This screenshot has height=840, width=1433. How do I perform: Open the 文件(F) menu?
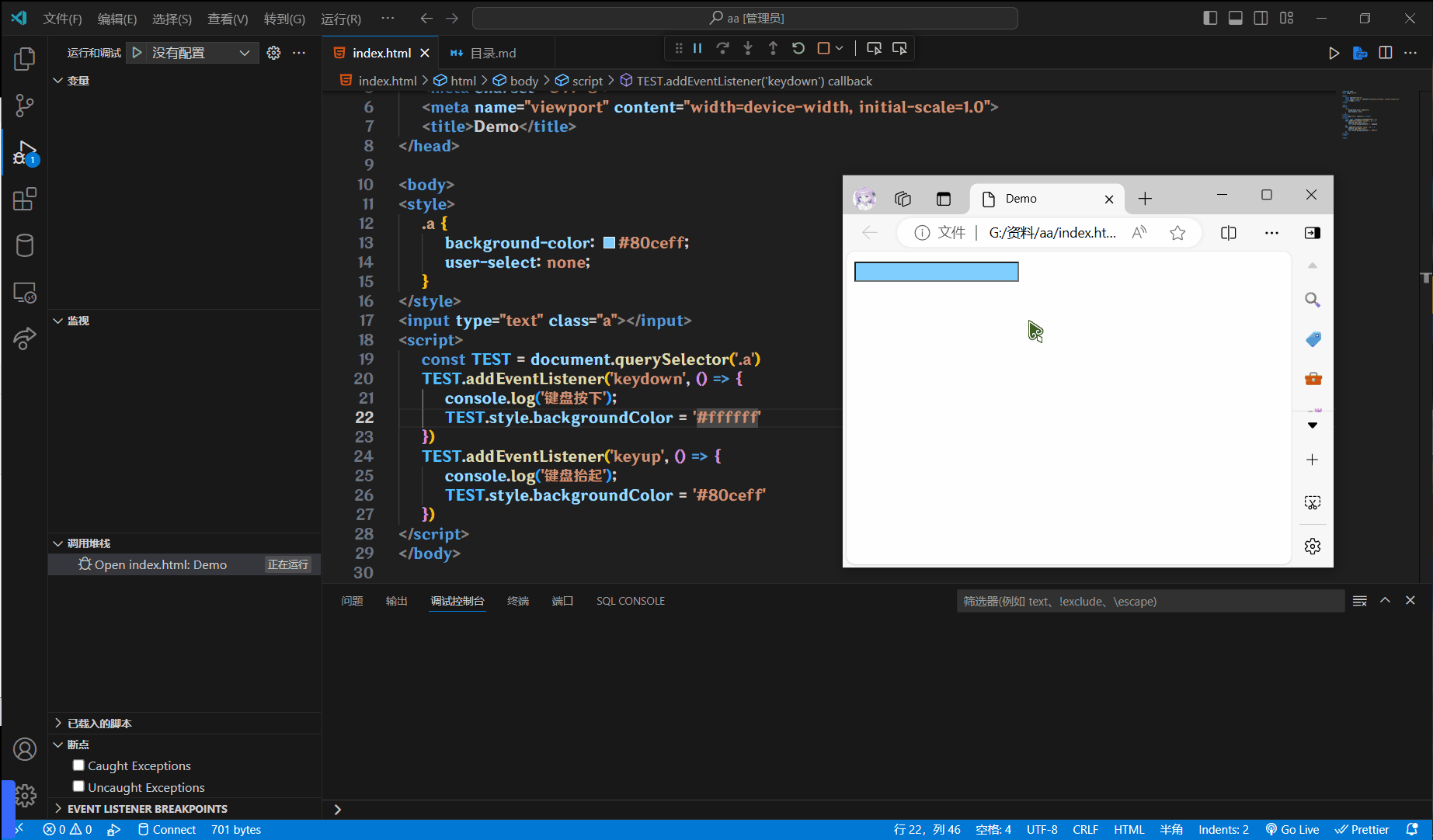62,19
